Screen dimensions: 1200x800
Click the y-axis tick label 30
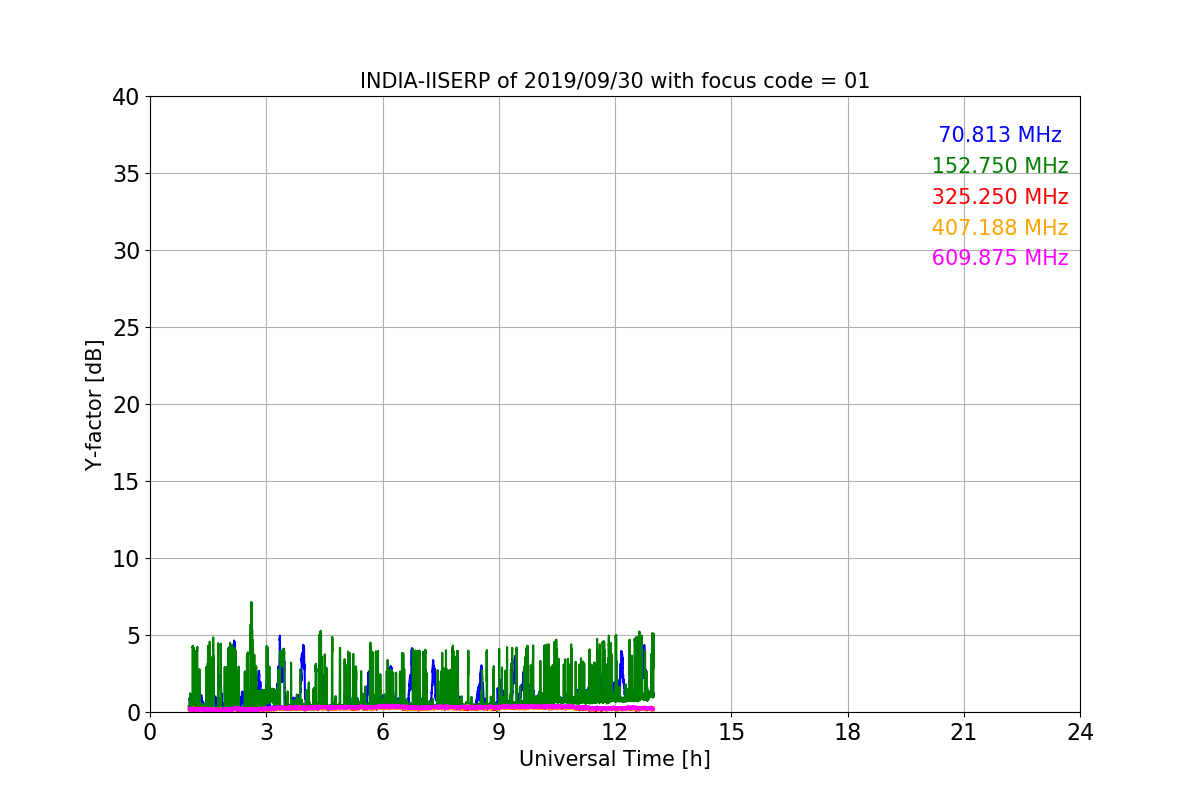(x=125, y=251)
